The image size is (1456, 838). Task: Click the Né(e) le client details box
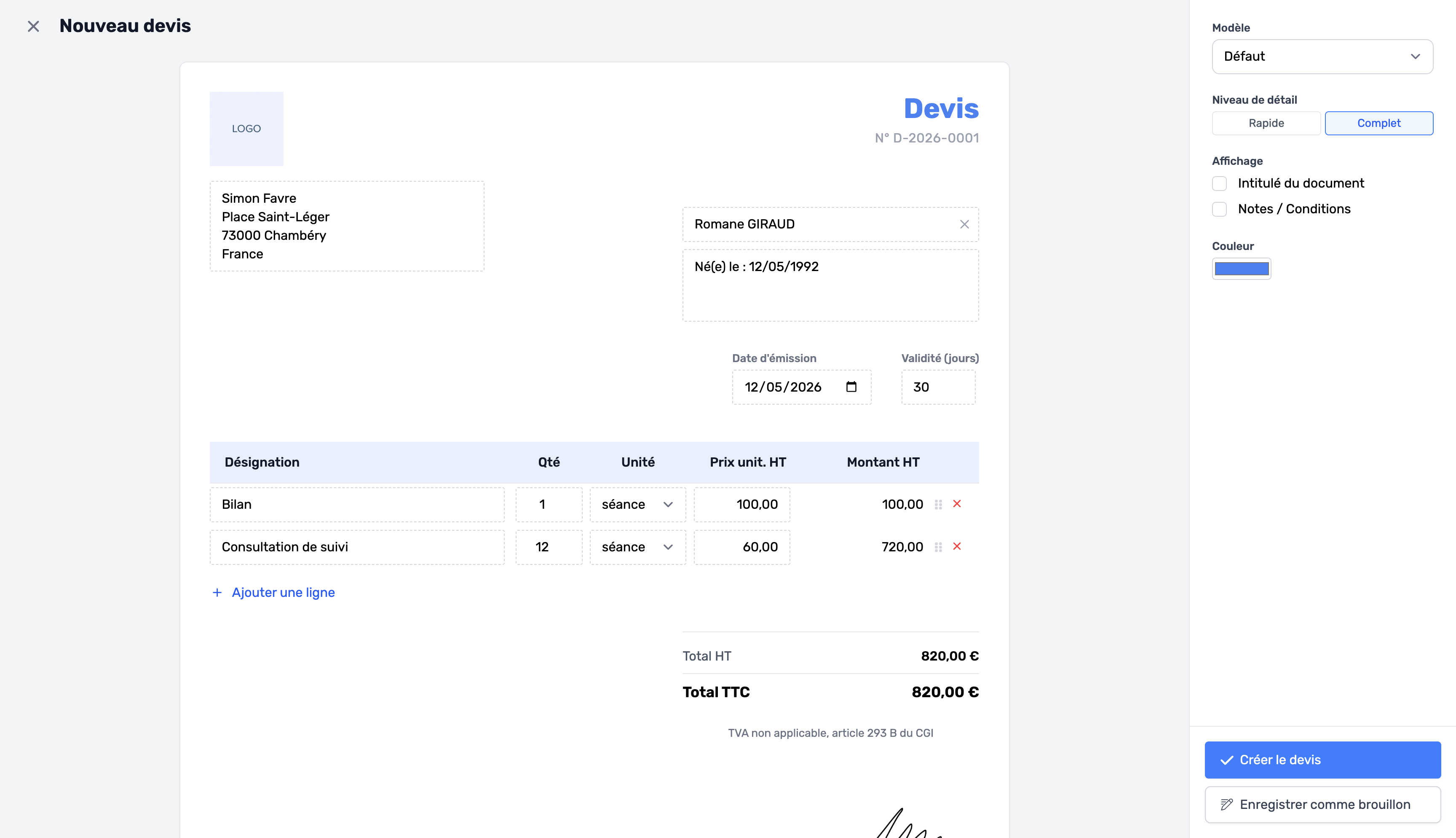click(x=830, y=285)
